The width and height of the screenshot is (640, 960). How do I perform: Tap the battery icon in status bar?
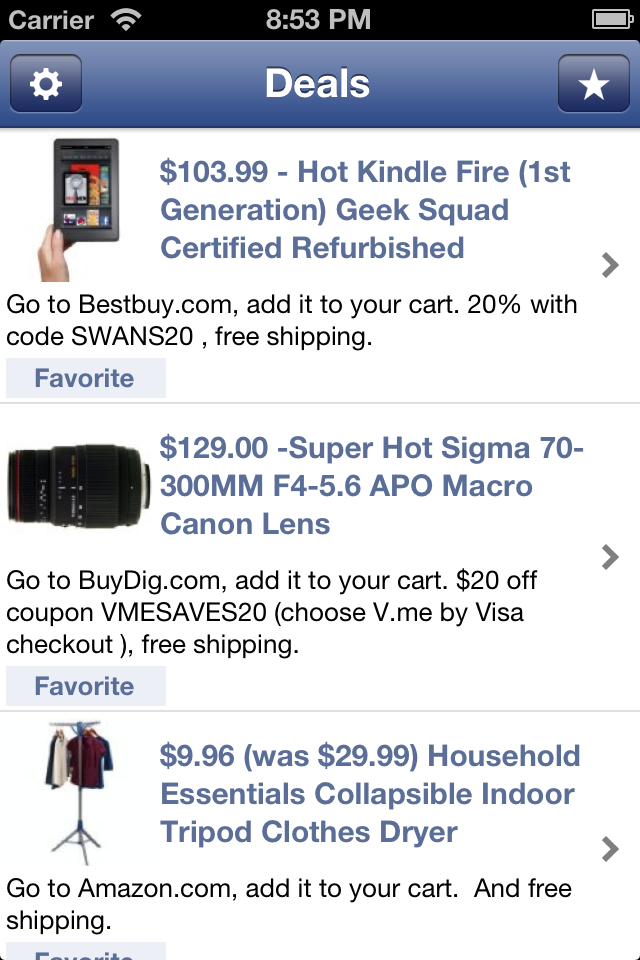click(x=610, y=19)
